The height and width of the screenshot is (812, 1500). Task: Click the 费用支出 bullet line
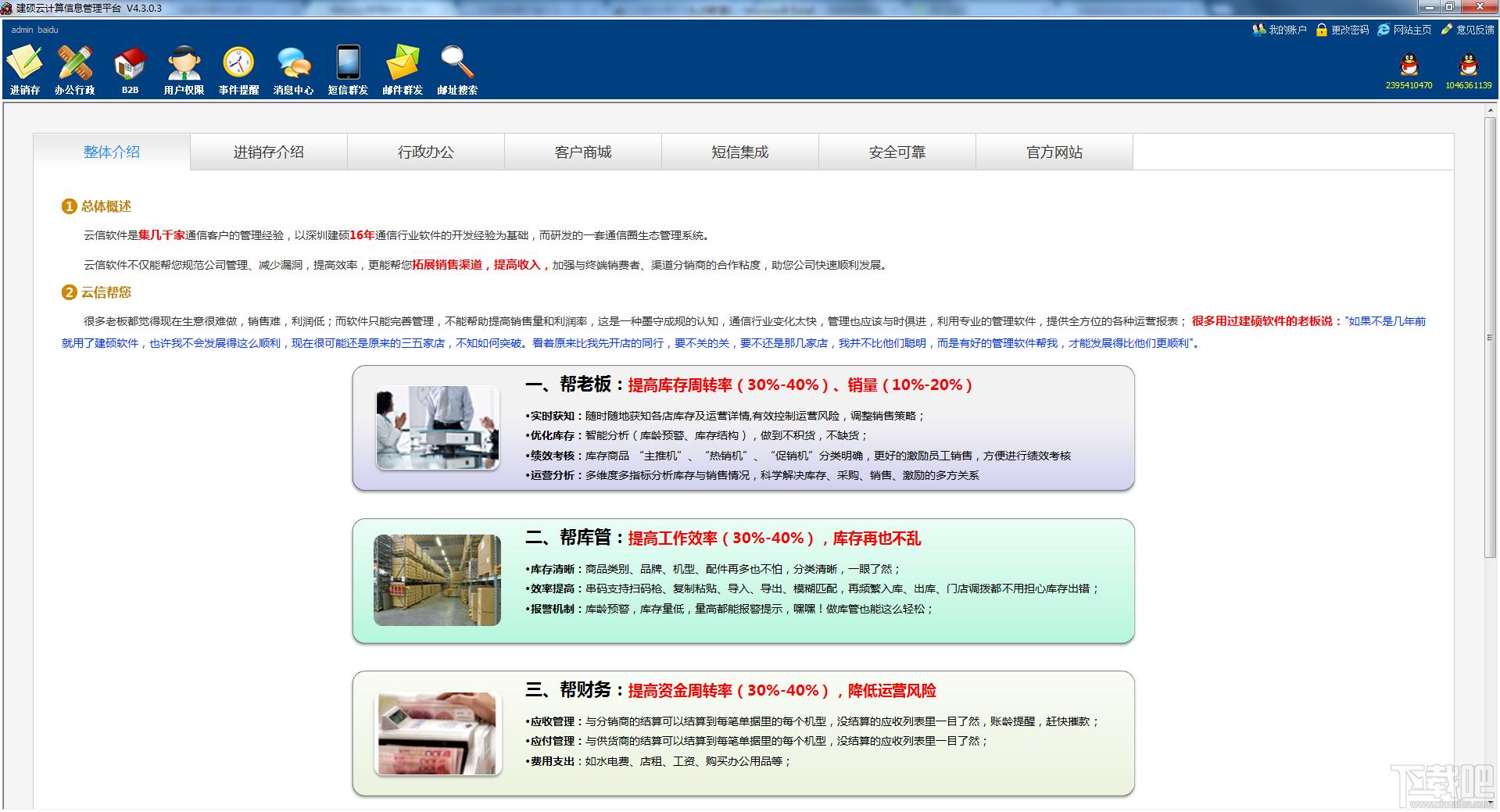pyautogui.click(x=658, y=761)
